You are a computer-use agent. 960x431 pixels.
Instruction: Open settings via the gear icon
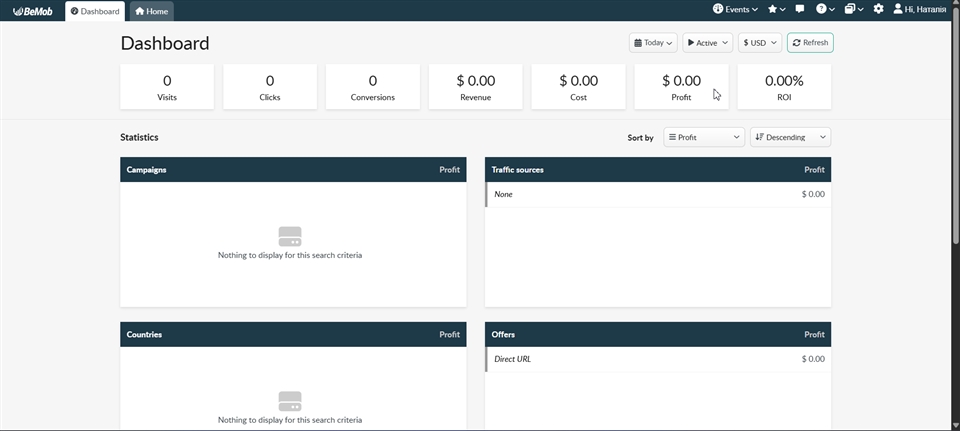(878, 9)
